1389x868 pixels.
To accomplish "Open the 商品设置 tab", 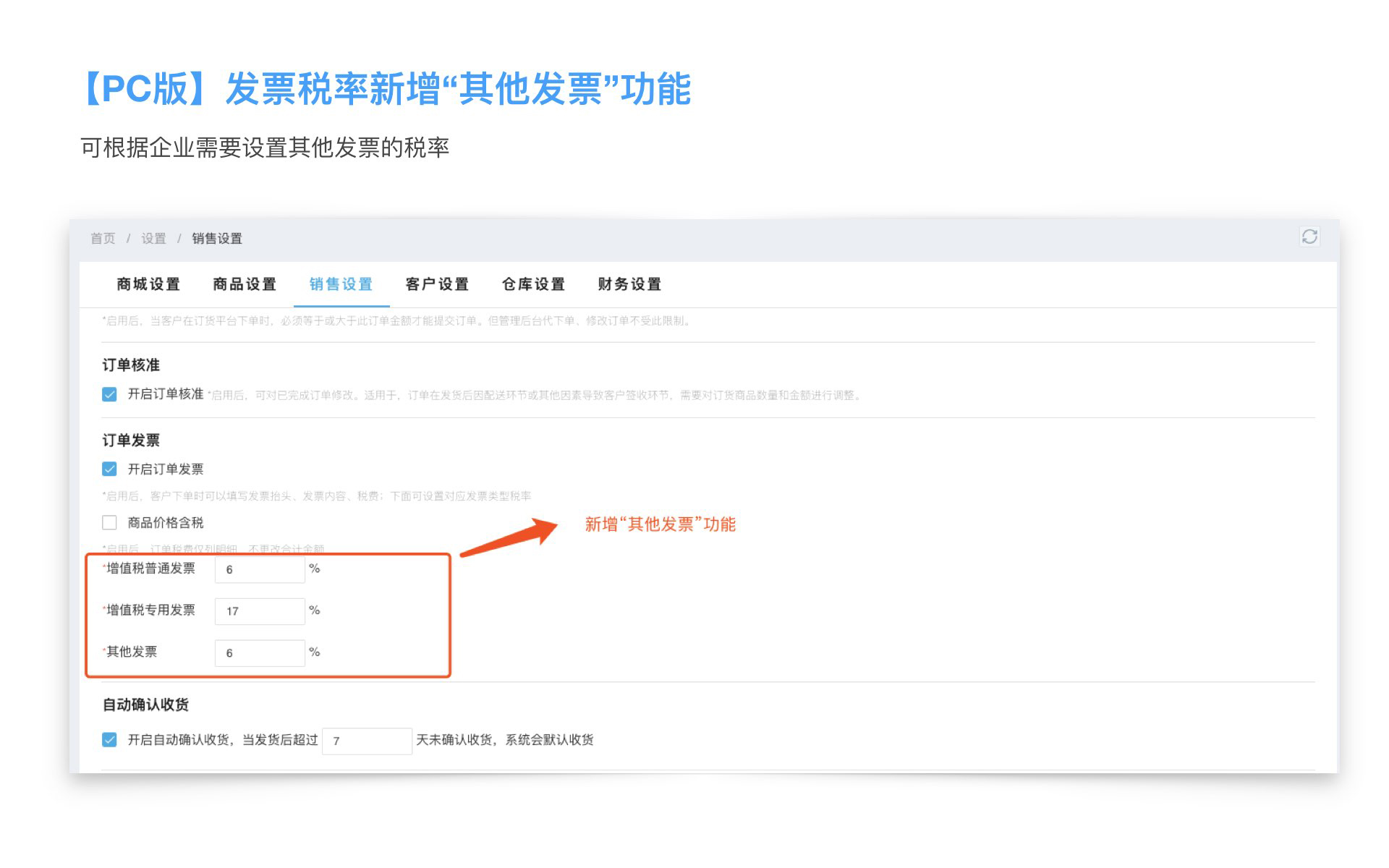I will (x=245, y=284).
